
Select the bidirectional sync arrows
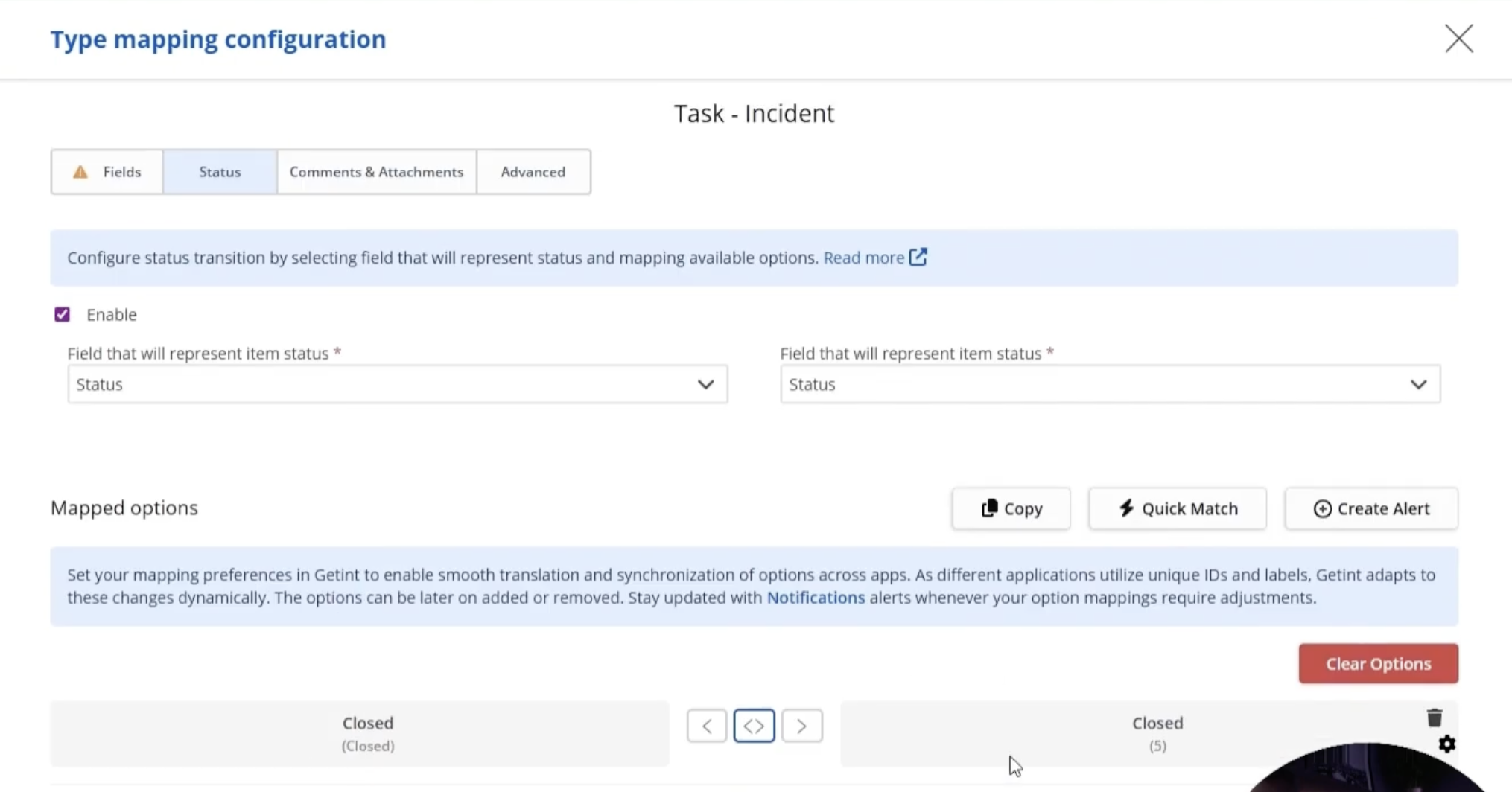click(x=754, y=726)
